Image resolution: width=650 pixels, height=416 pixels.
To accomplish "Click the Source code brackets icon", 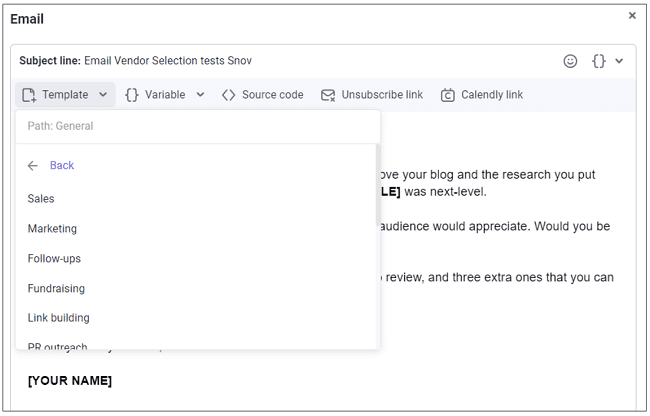I will [229, 95].
